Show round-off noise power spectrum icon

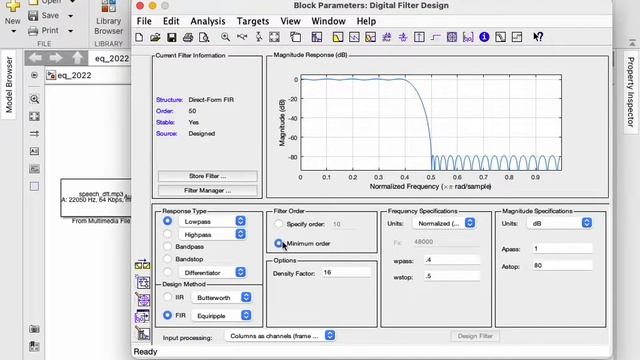pos(517,37)
